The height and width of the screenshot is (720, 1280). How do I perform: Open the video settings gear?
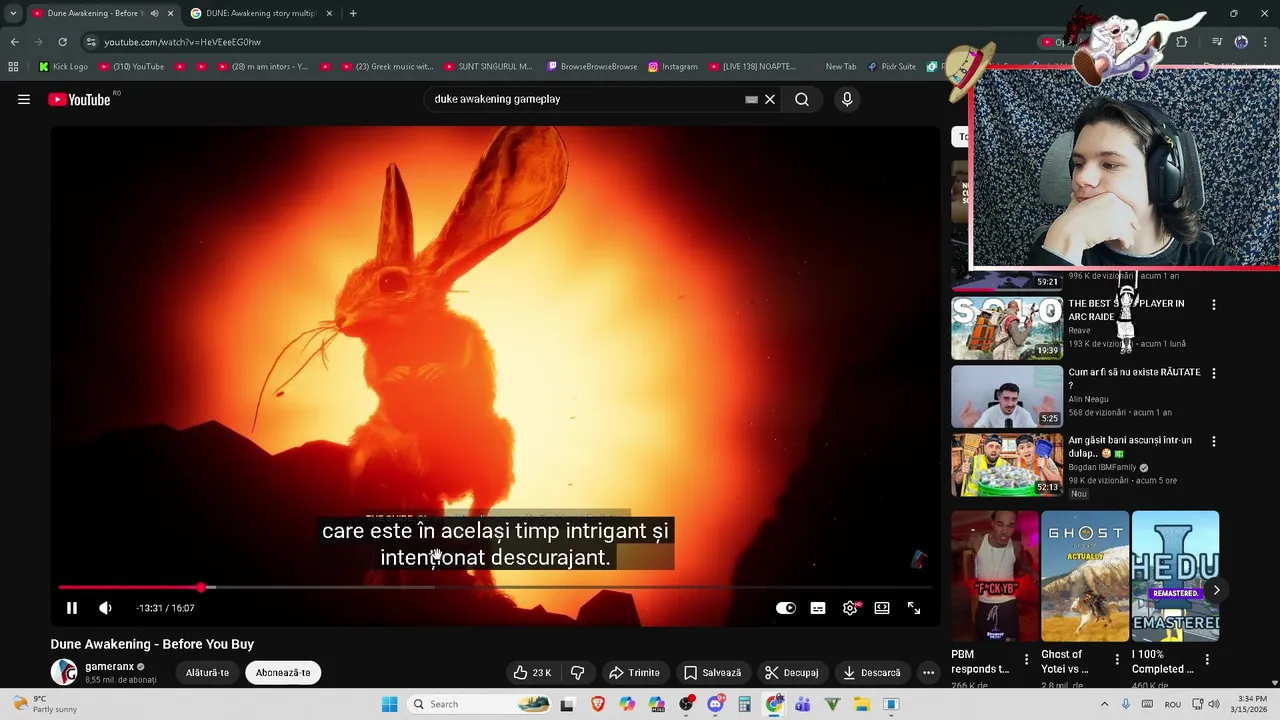[x=850, y=608]
